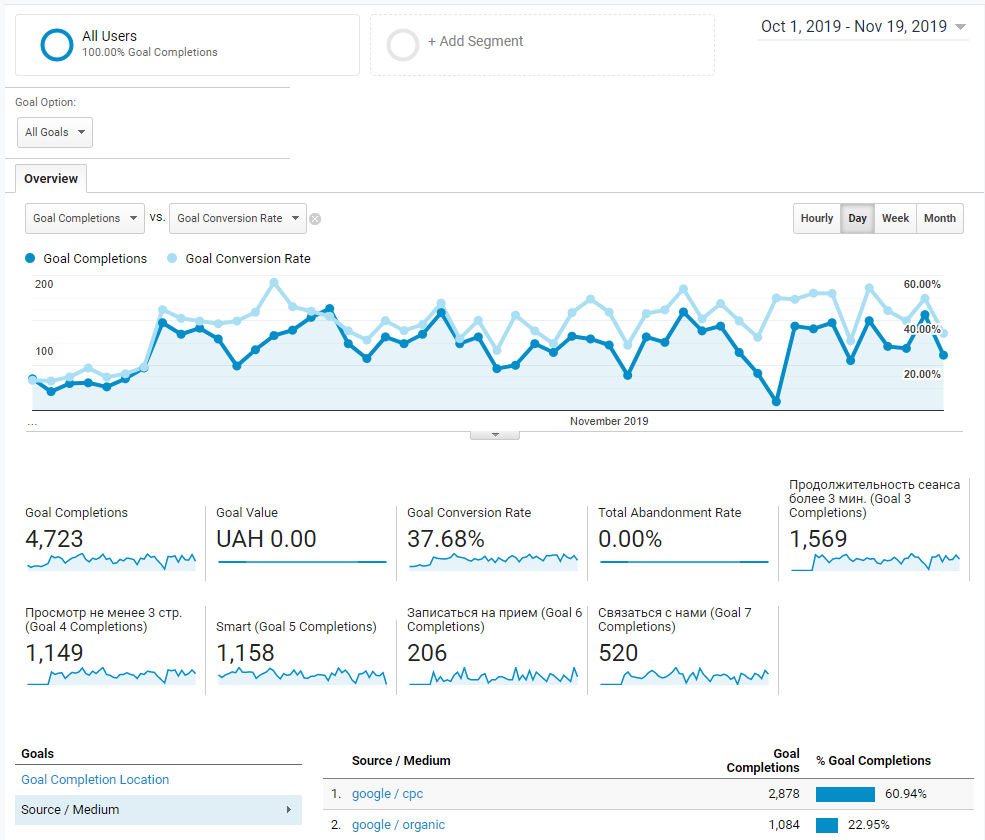The height and width of the screenshot is (840, 985).
Task: Click the dark blue Goal Completions legend dot
Action: pyautogui.click(x=30, y=258)
